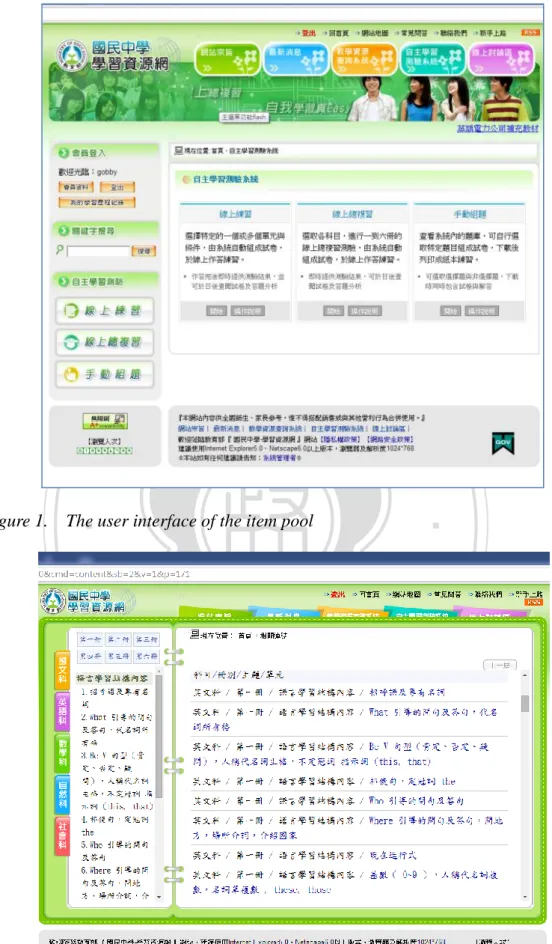Click the down arrow of the content-list scrollbar

pyautogui.click(x=525, y=897)
